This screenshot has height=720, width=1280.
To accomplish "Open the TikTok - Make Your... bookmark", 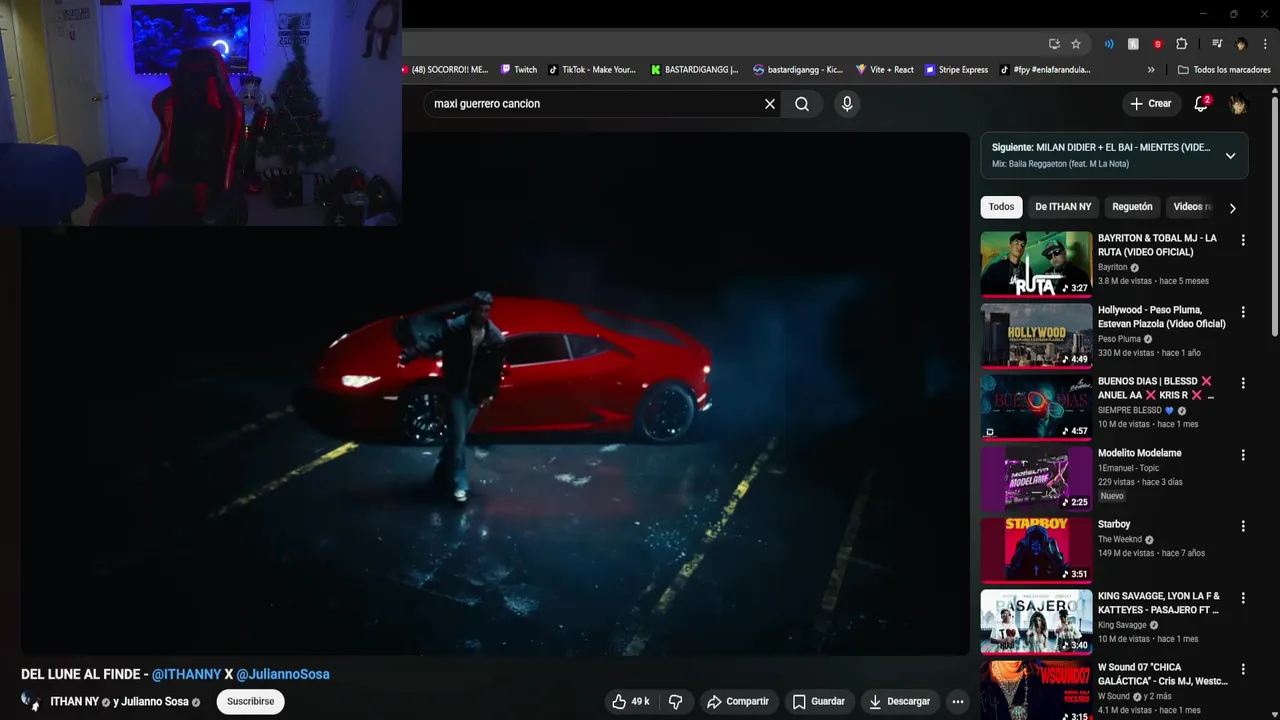I will pyautogui.click(x=592, y=70).
